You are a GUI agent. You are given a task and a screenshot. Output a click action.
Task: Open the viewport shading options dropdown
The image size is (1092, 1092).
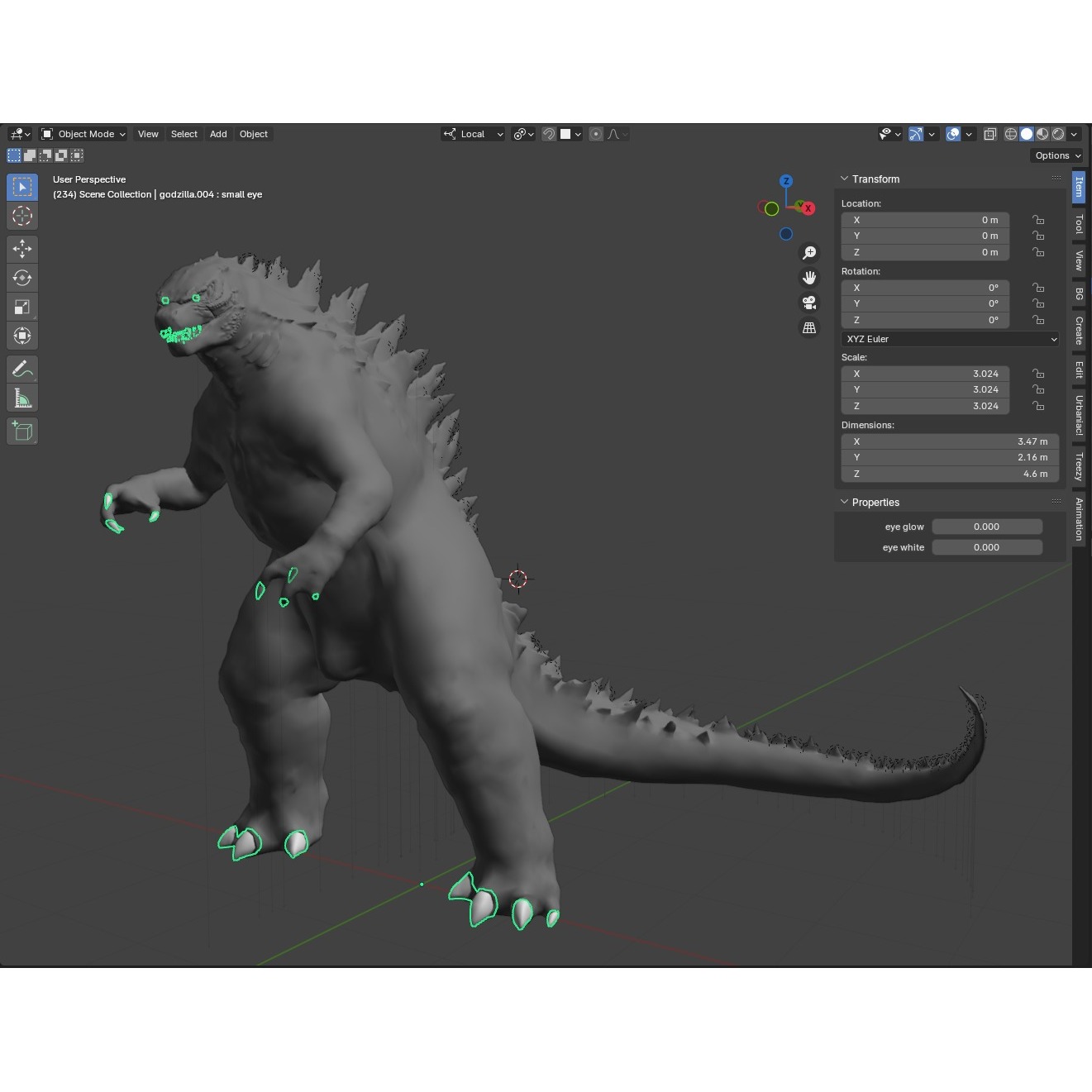click(x=1074, y=134)
